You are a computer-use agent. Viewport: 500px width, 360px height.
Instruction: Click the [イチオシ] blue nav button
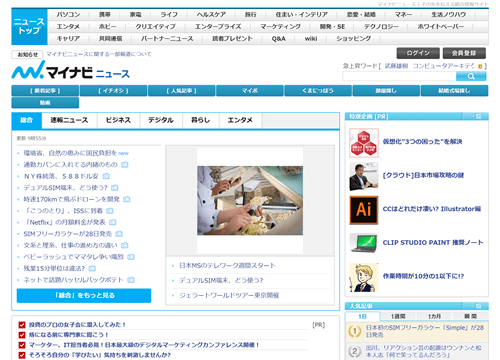pyautogui.click(x=113, y=91)
